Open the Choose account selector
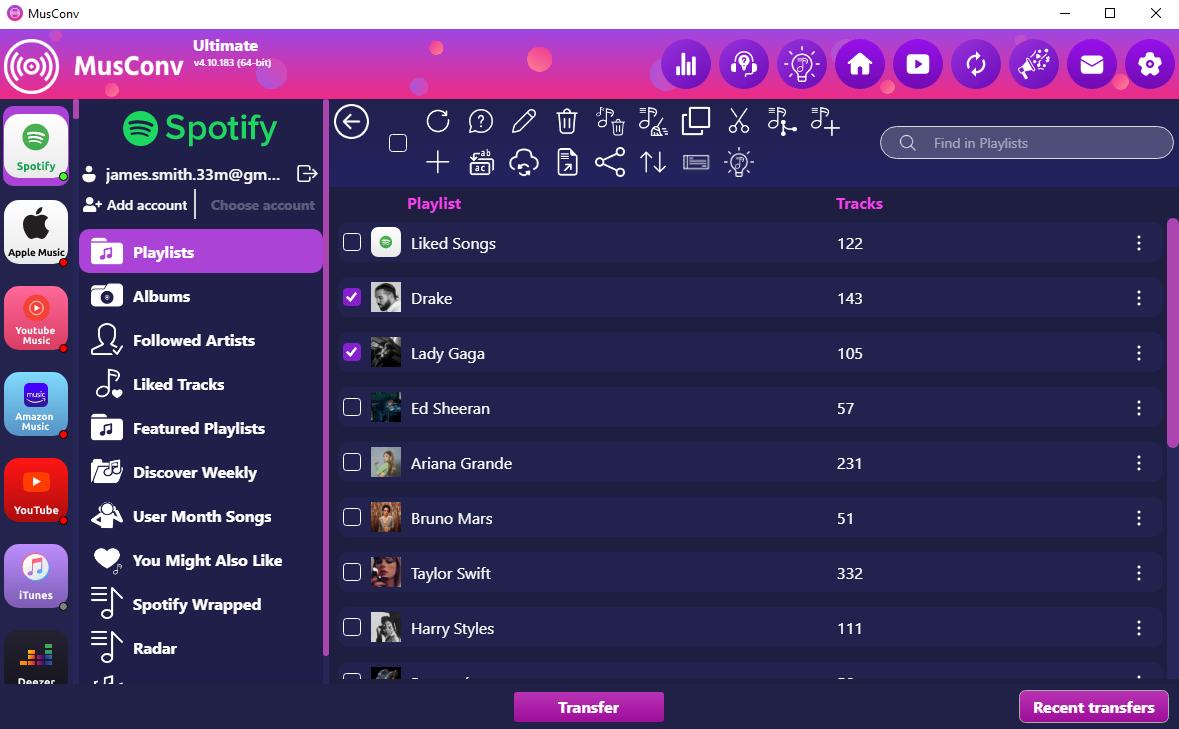Image resolution: width=1179 pixels, height=729 pixels. tap(262, 205)
